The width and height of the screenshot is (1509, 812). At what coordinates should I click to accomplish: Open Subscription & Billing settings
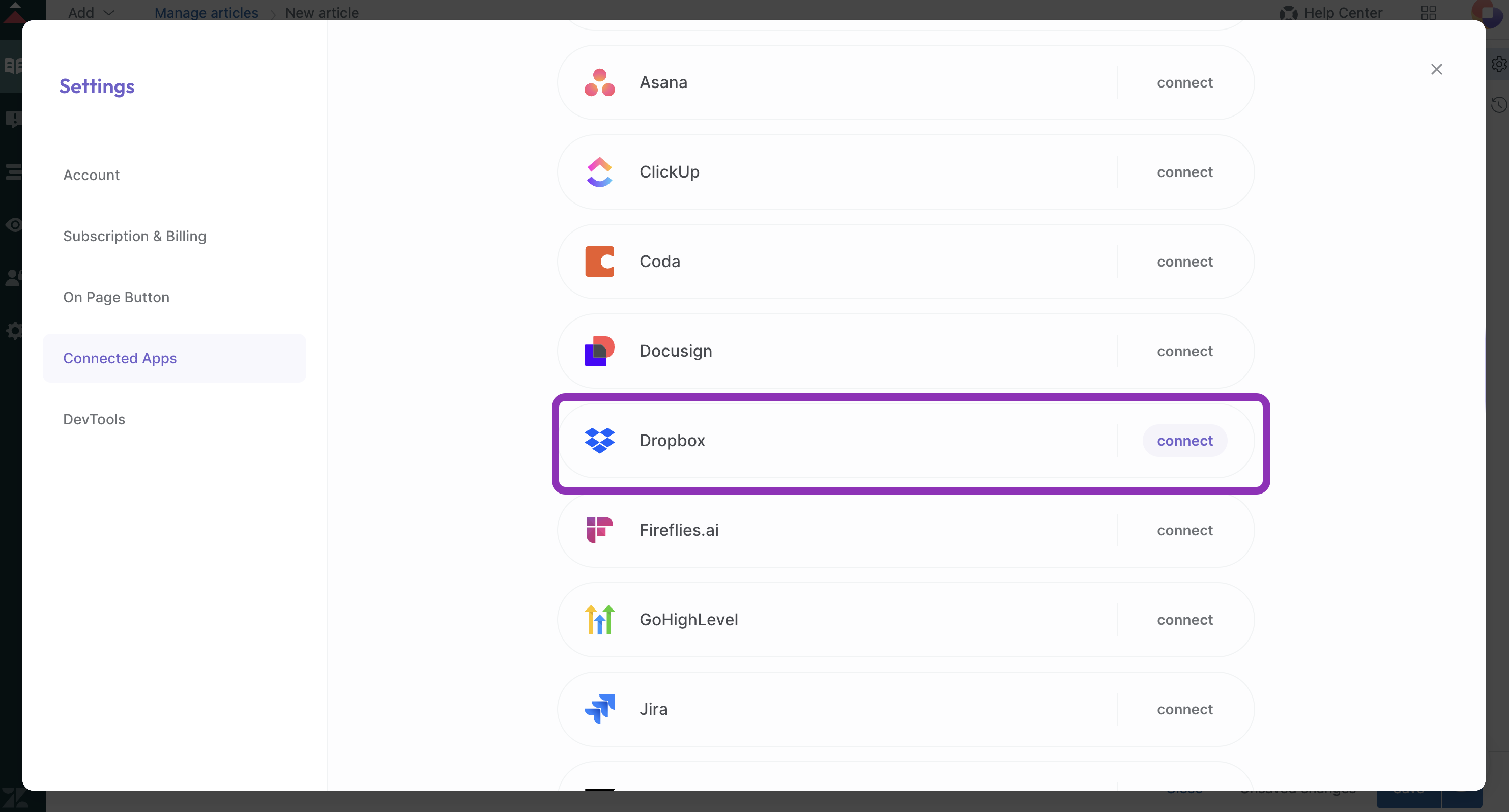174,236
